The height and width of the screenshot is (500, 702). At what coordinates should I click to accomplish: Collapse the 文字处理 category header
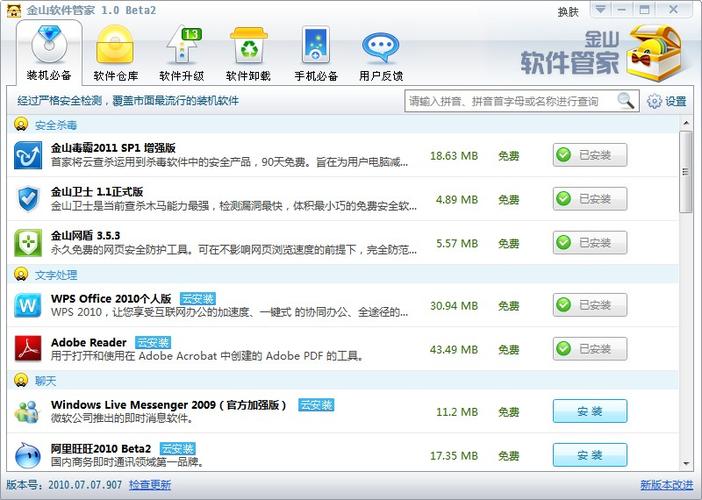point(342,274)
